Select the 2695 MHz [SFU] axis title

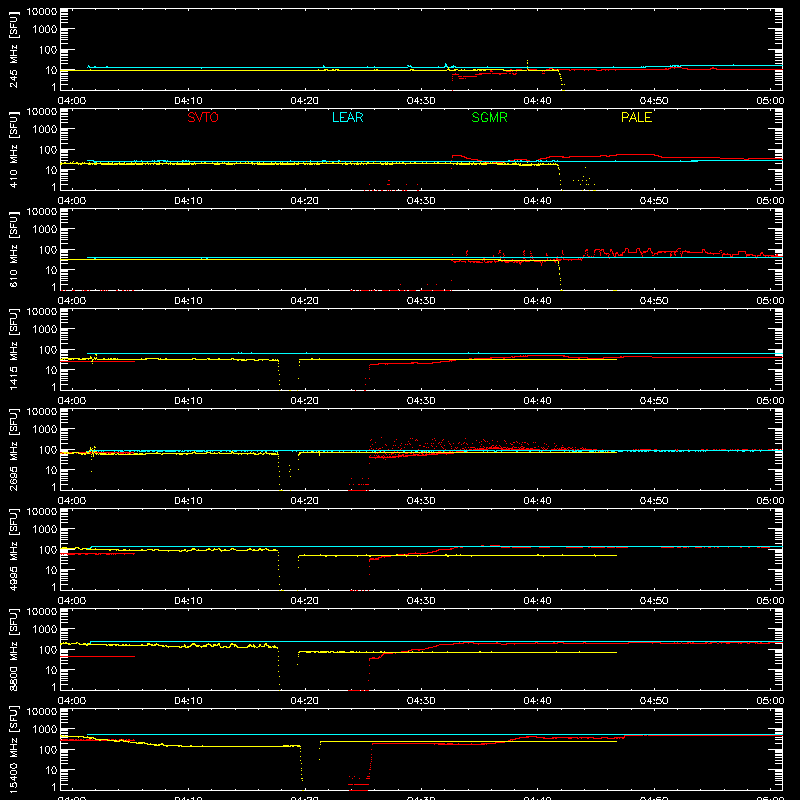(x=13, y=449)
